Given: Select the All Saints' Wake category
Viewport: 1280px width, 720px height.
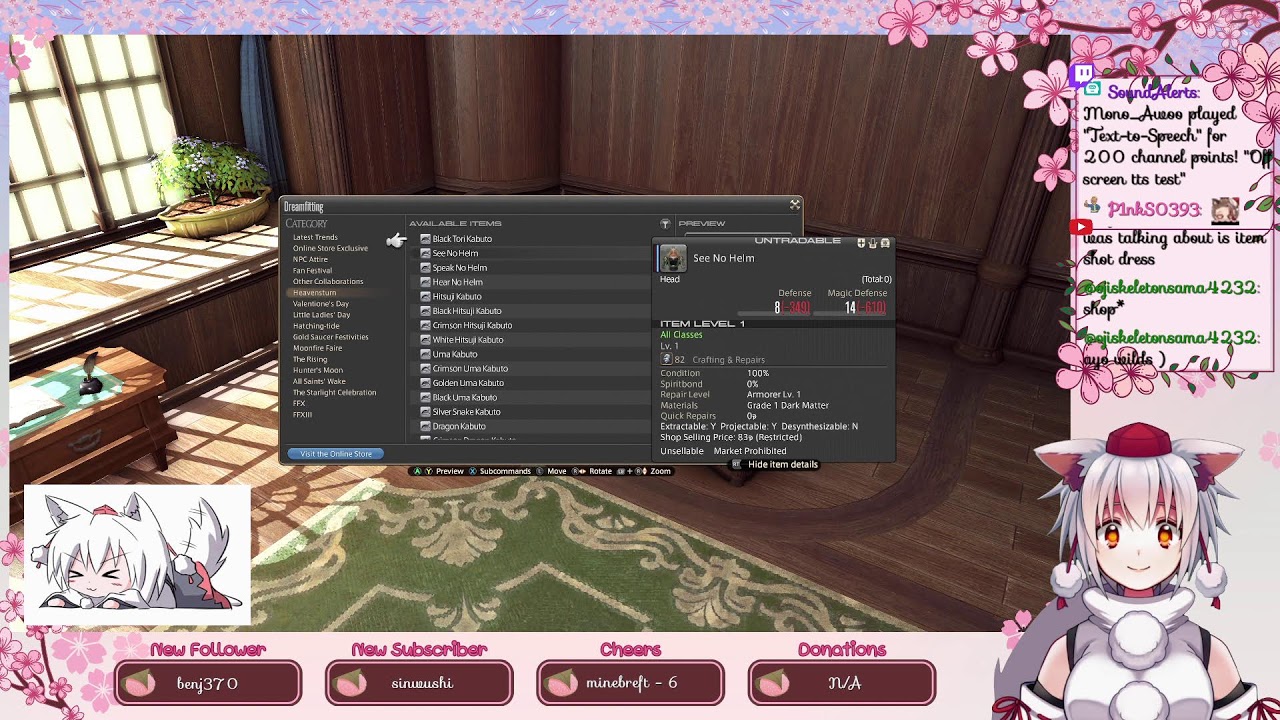Looking at the screenshot, I should [x=319, y=381].
